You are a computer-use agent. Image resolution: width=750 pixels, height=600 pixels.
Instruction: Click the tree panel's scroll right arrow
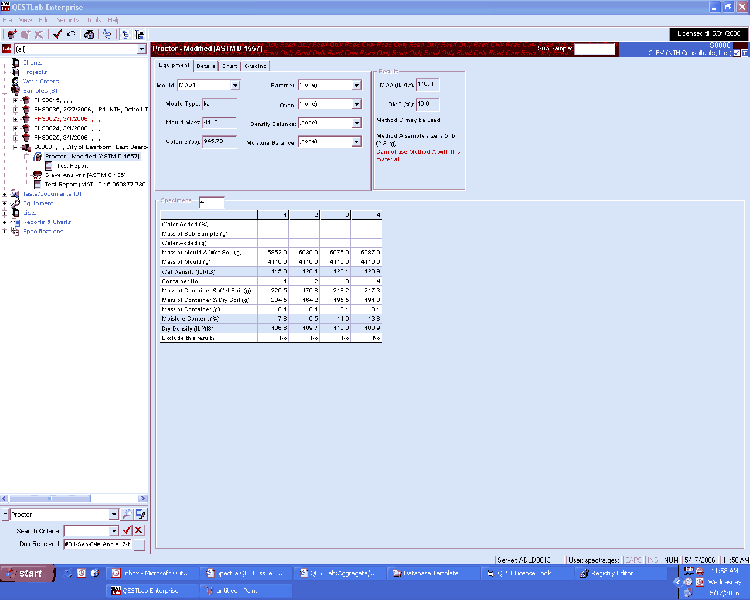tap(143, 498)
